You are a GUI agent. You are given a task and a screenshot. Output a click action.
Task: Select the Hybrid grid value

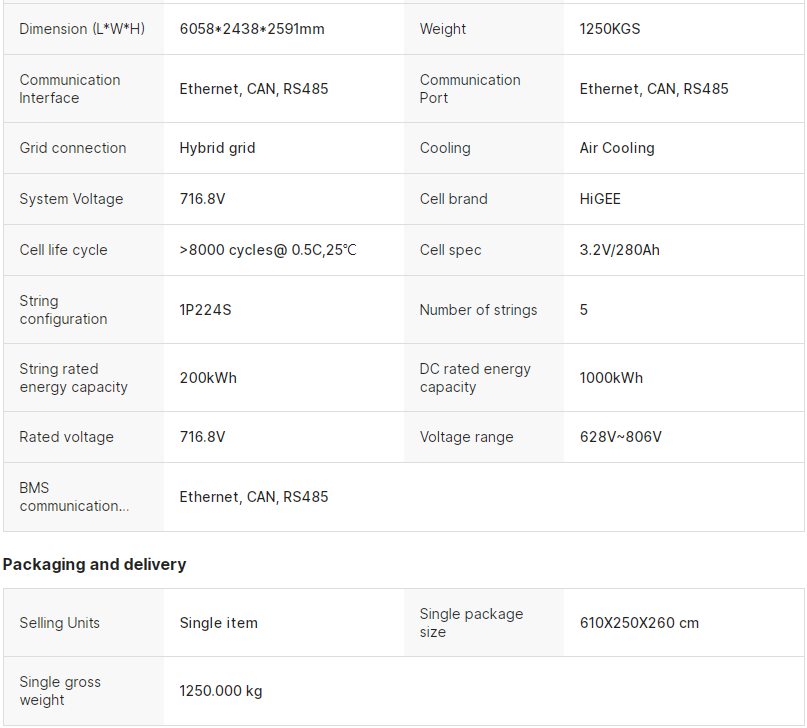pyautogui.click(x=217, y=148)
